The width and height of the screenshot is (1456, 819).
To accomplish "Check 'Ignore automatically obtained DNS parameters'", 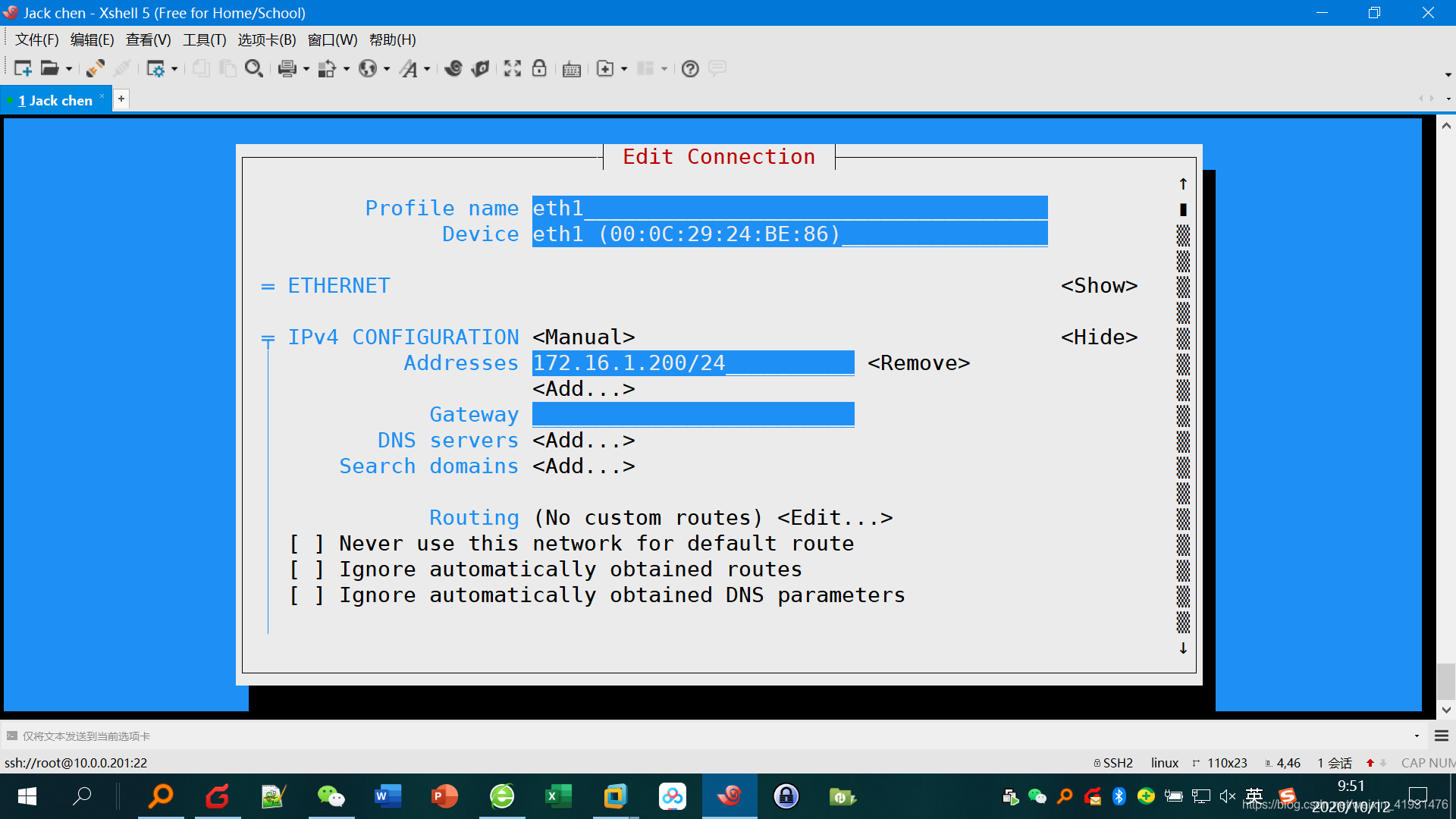I will pos(306,595).
